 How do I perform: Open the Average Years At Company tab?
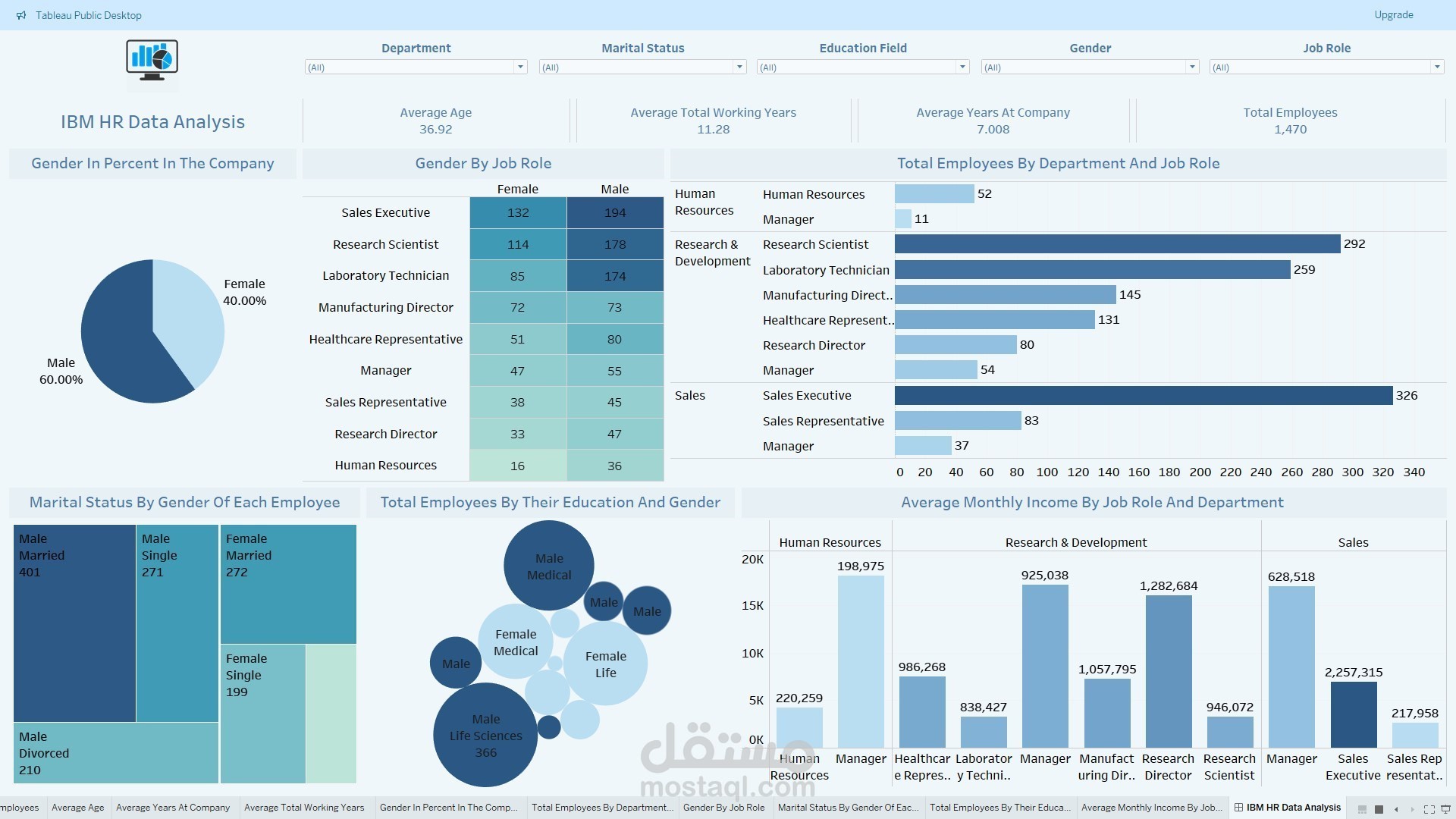pos(173,808)
